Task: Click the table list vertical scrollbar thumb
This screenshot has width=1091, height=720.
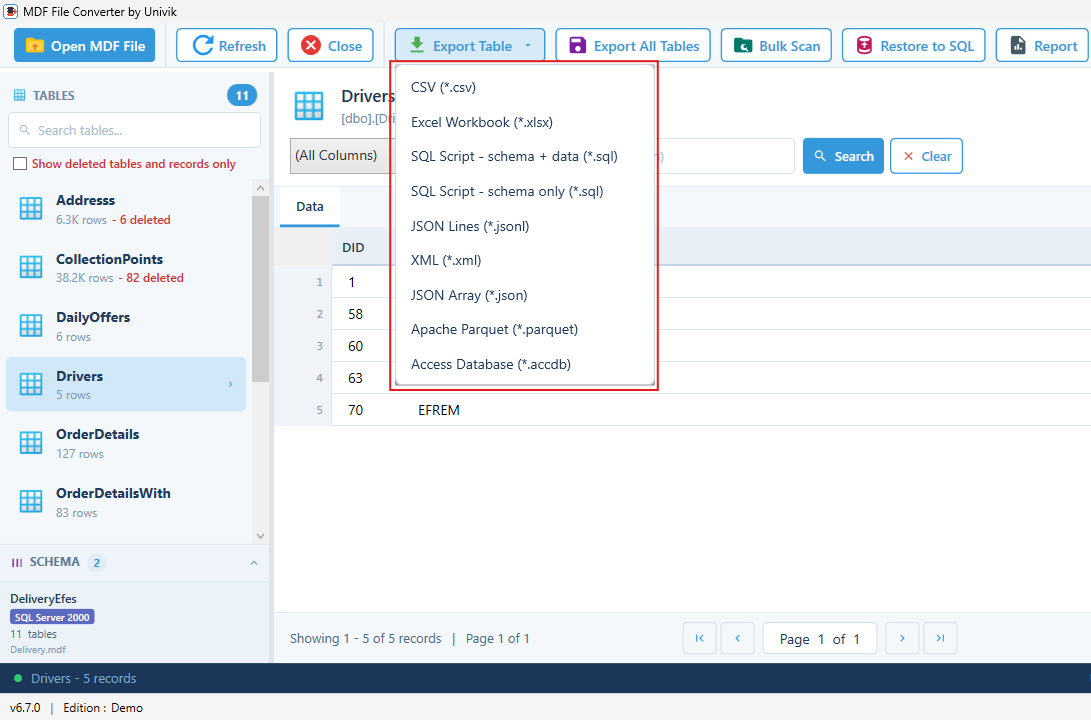Action: (x=260, y=289)
